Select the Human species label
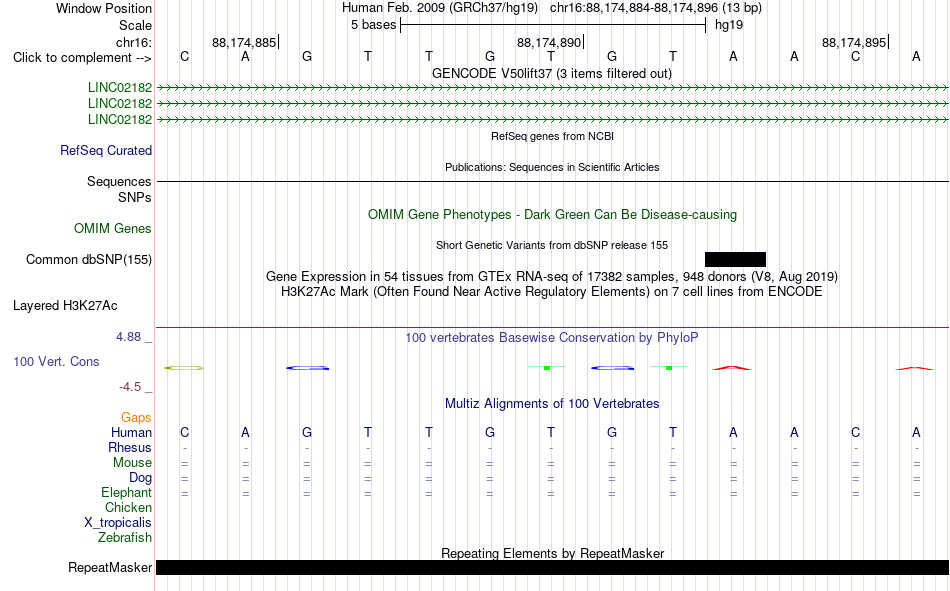Image resolution: width=950 pixels, height=591 pixels. pos(131,432)
